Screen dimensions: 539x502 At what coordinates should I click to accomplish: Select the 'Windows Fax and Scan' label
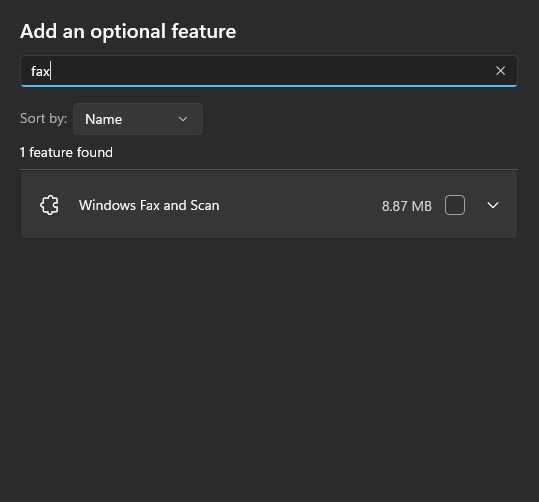click(x=149, y=205)
